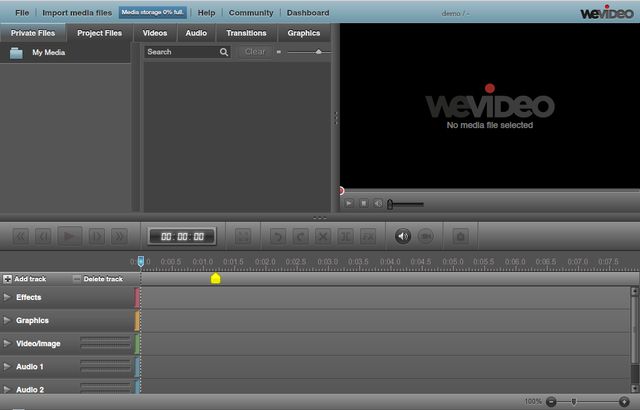The image size is (640, 410).
Task: Click the Audio 1 track volume bar
Action: 105,366
